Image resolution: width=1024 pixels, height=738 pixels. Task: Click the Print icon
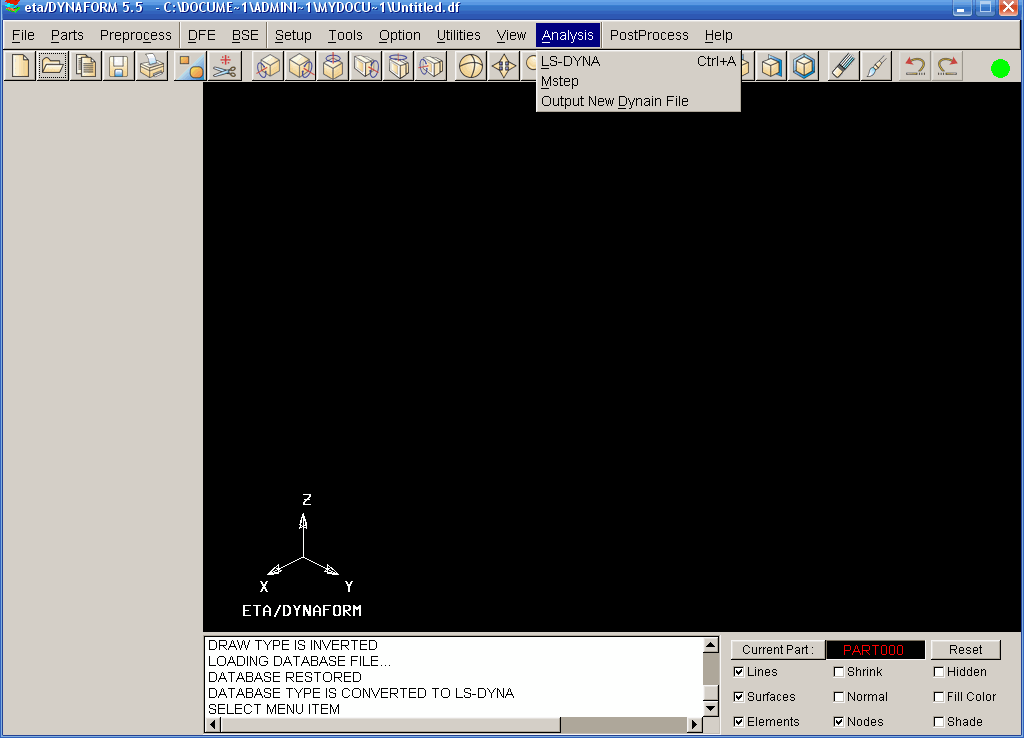[152, 67]
